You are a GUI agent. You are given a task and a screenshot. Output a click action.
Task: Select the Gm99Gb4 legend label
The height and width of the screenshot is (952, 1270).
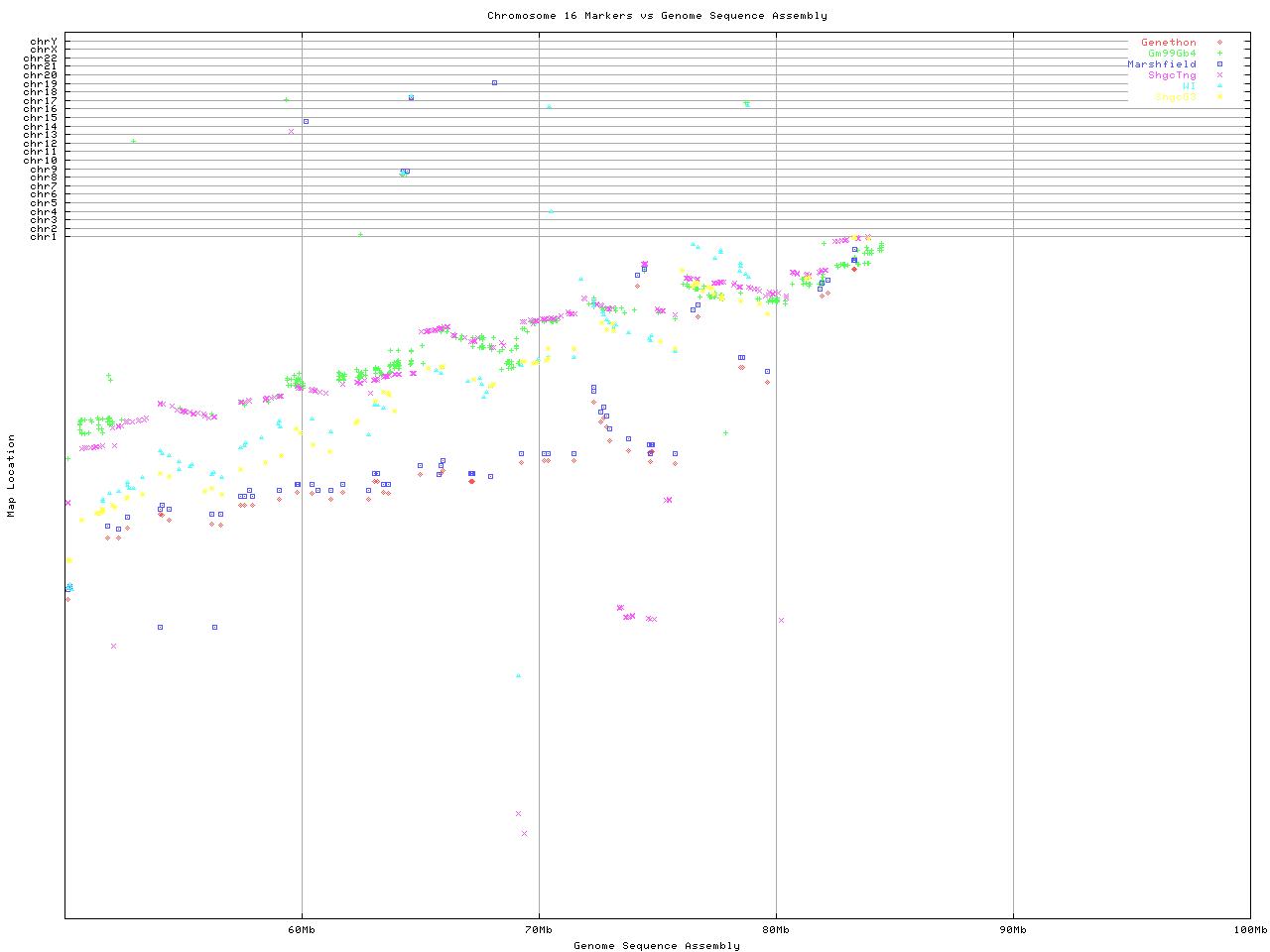coord(1172,54)
